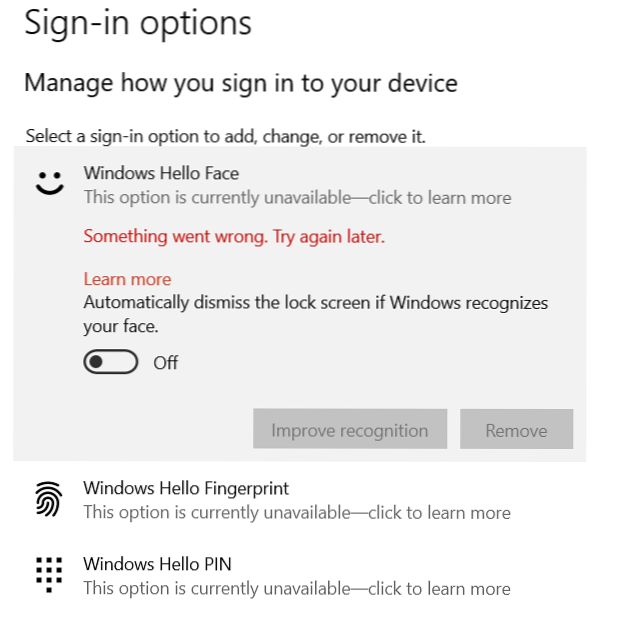Toggle automatic lock screen dismissal switch
Image resolution: width=622 pixels, height=621 pixels.
click(x=111, y=362)
